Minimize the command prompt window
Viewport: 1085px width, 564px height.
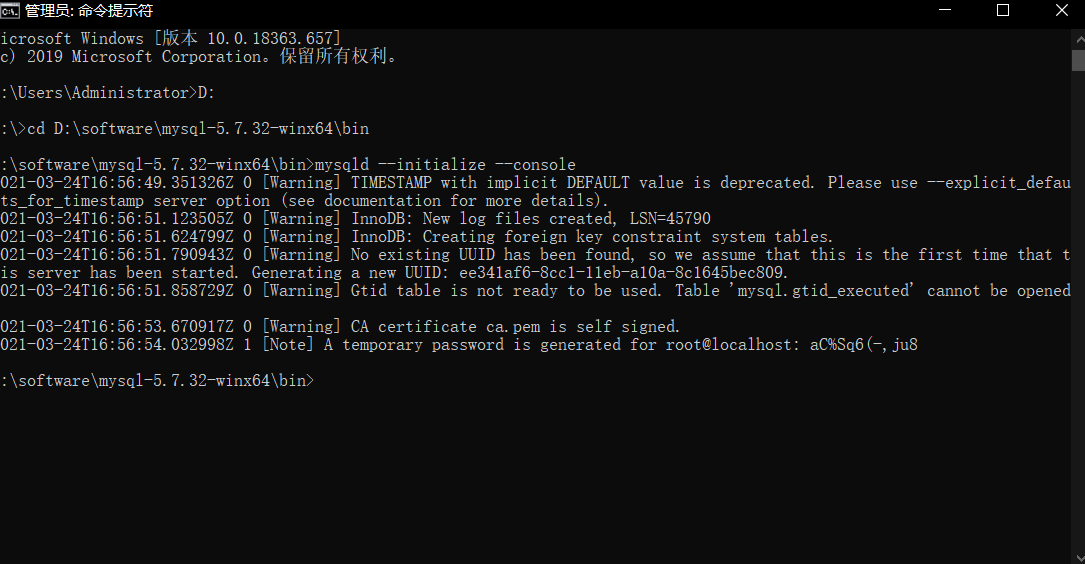click(945, 10)
